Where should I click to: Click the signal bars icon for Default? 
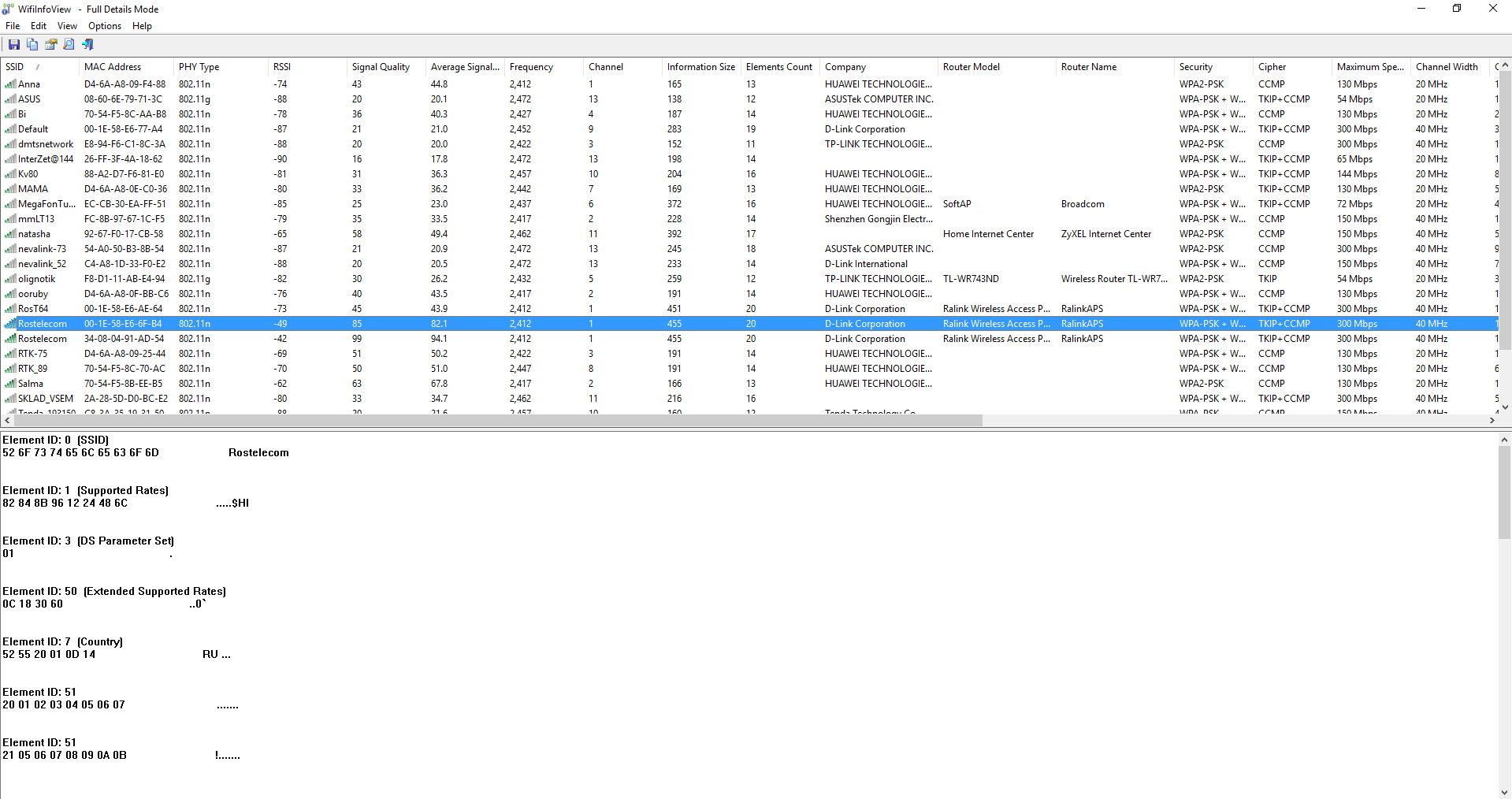point(11,128)
